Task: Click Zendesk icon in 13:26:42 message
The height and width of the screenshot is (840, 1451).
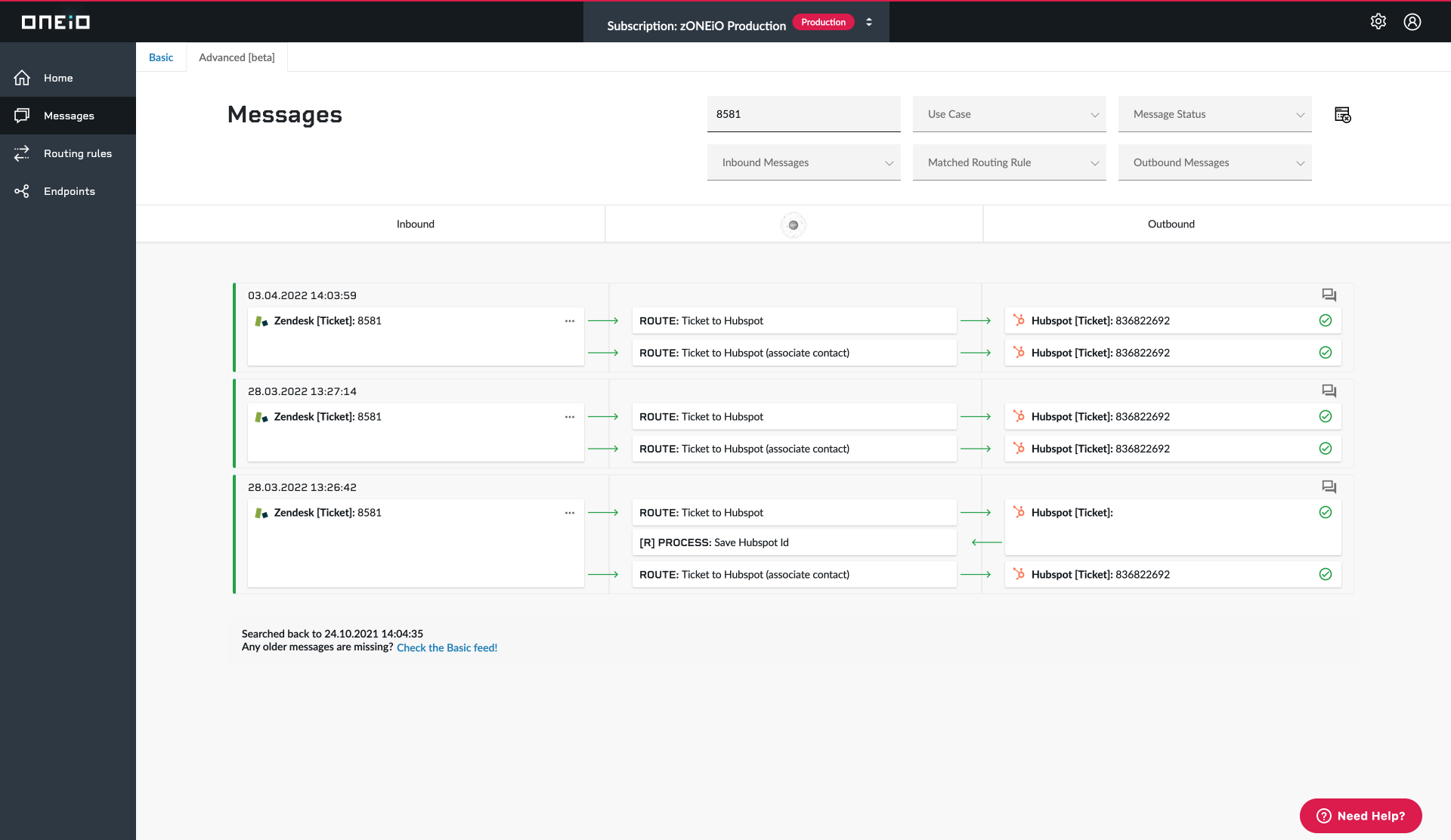Action: click(261, 513)
